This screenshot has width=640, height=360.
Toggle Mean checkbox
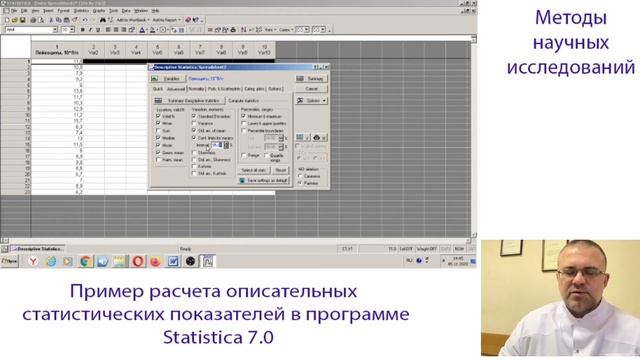tap(158, 123)
